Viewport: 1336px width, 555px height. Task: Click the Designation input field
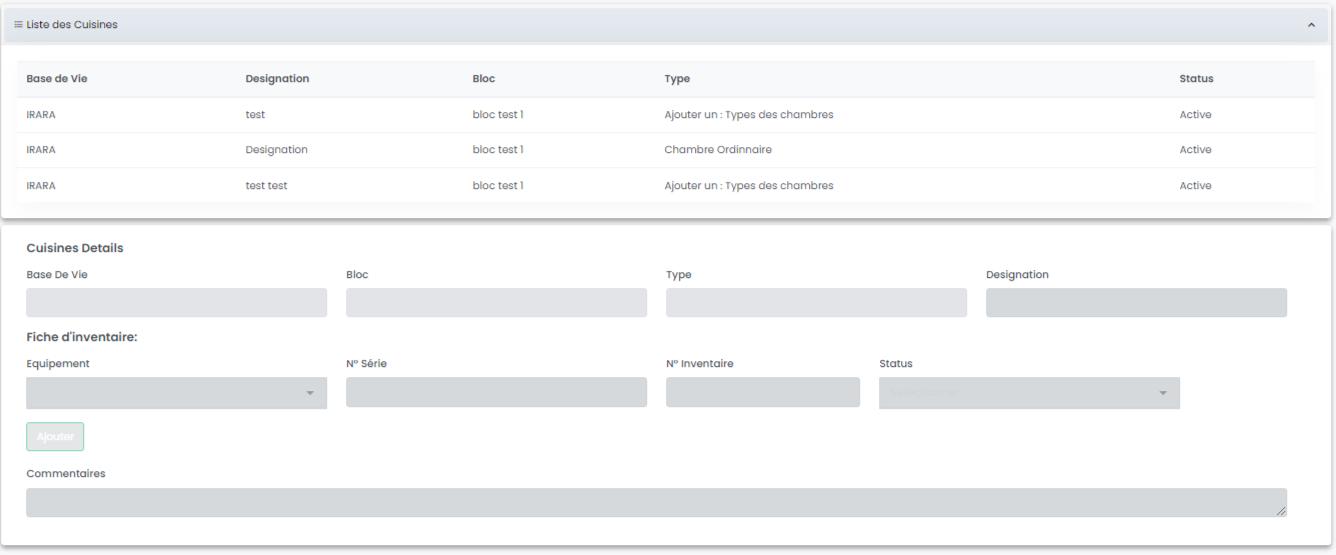coord(1136,303)
